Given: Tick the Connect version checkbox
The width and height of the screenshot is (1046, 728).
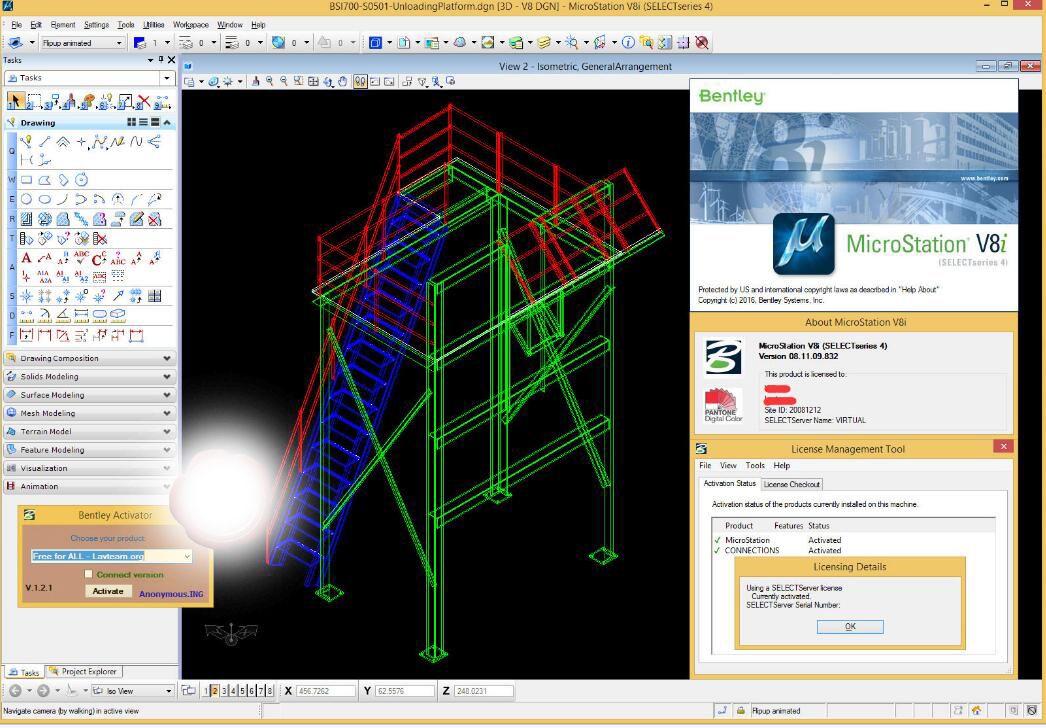Looking at the screenshot, I should (89, 574).
